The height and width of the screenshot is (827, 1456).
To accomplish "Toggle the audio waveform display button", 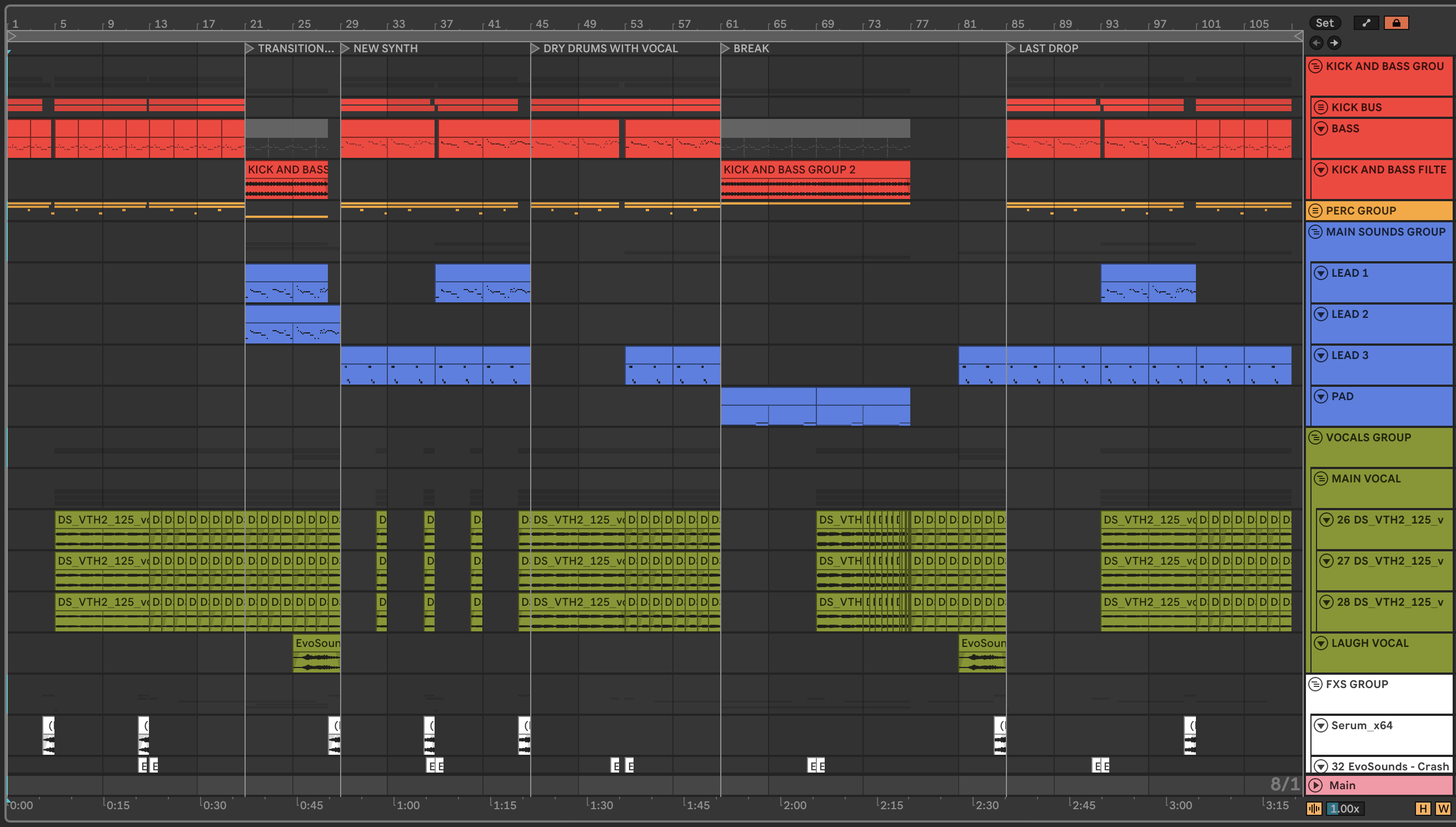I will (1314, 808).
